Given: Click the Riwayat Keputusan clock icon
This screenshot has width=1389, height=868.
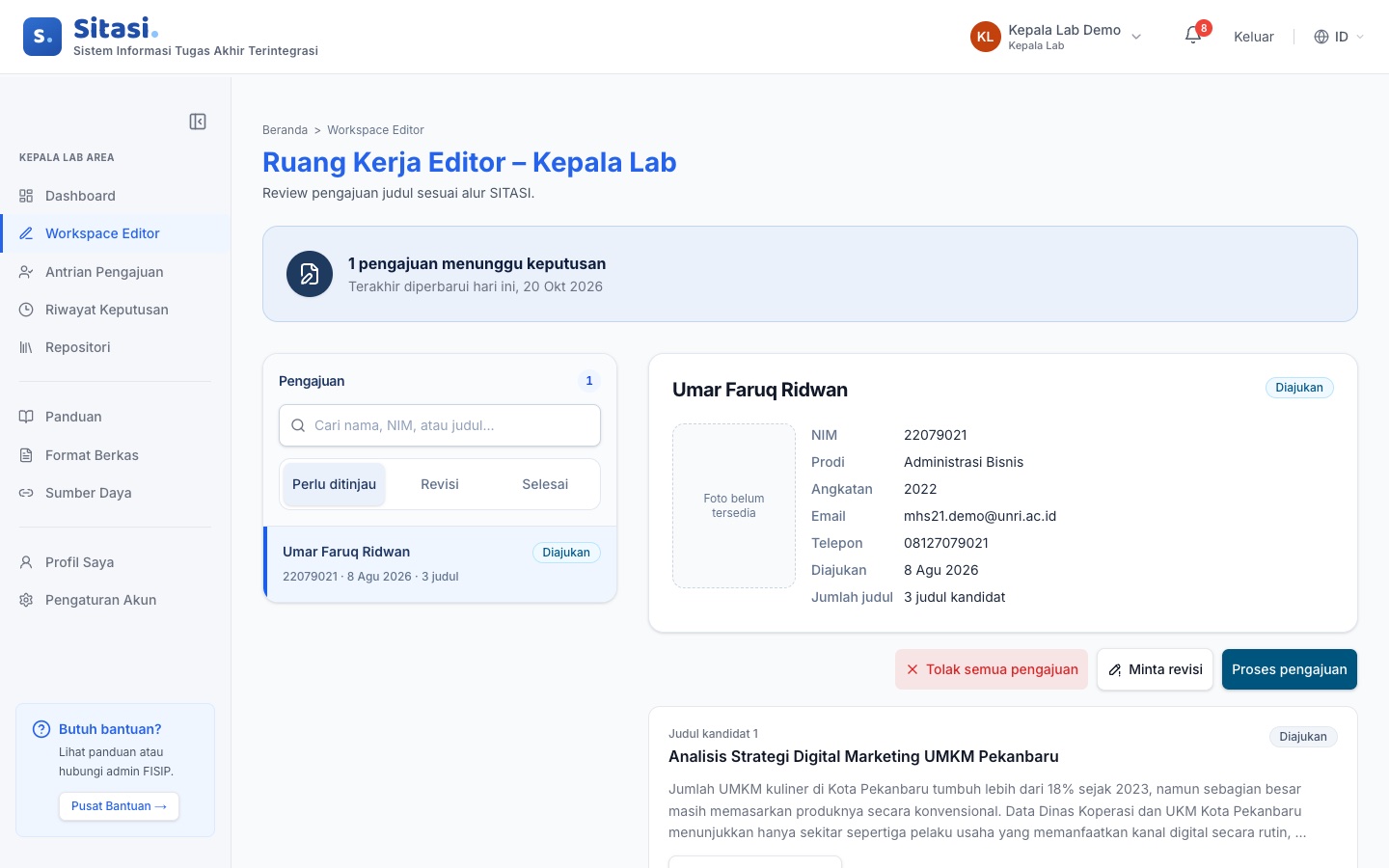Looking at the screenshot, I should (26, 310).
